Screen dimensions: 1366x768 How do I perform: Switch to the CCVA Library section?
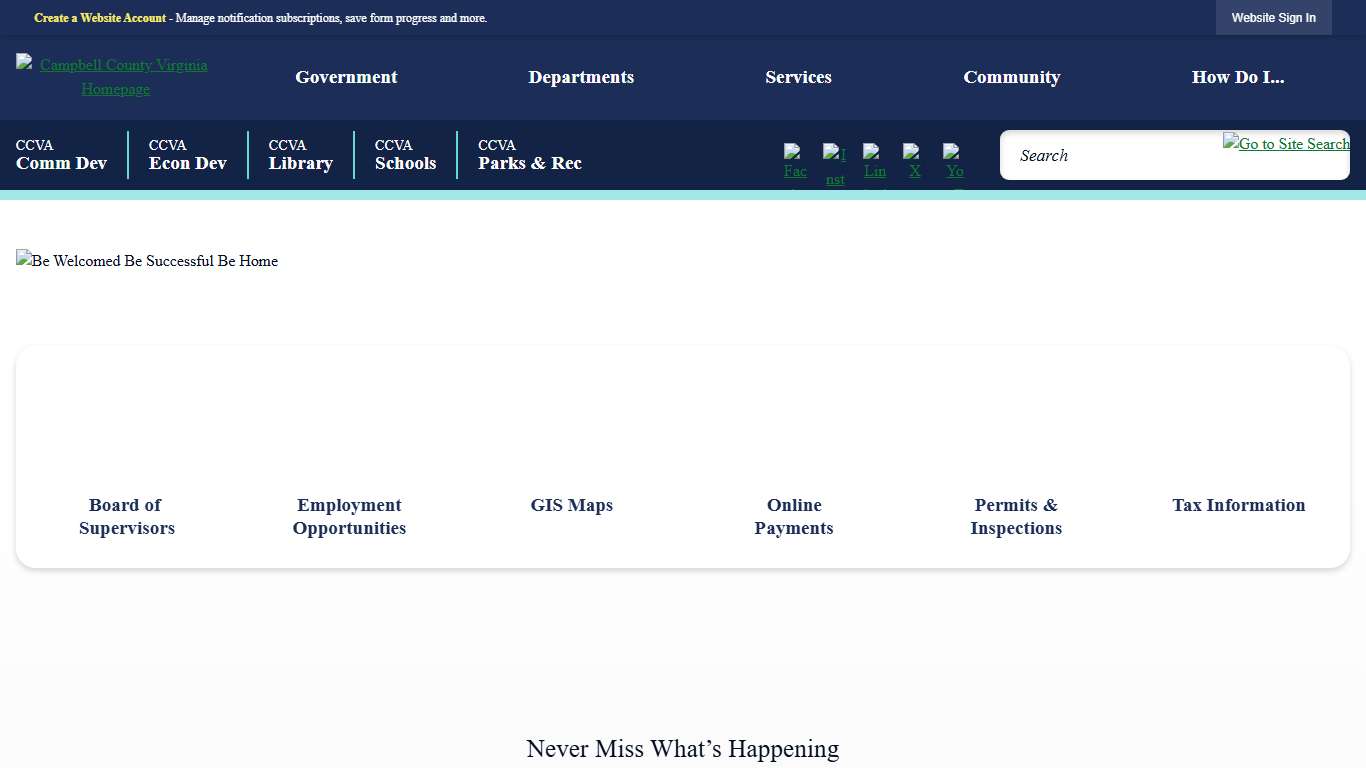pos(300,155)
